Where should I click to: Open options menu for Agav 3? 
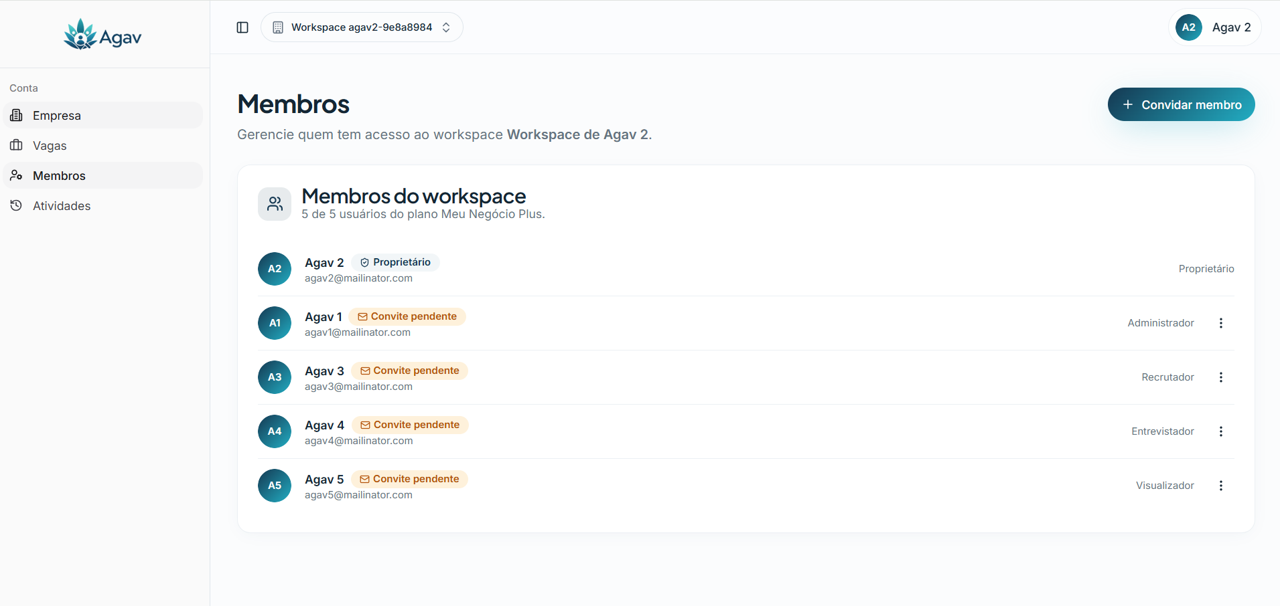[1221, 377]
